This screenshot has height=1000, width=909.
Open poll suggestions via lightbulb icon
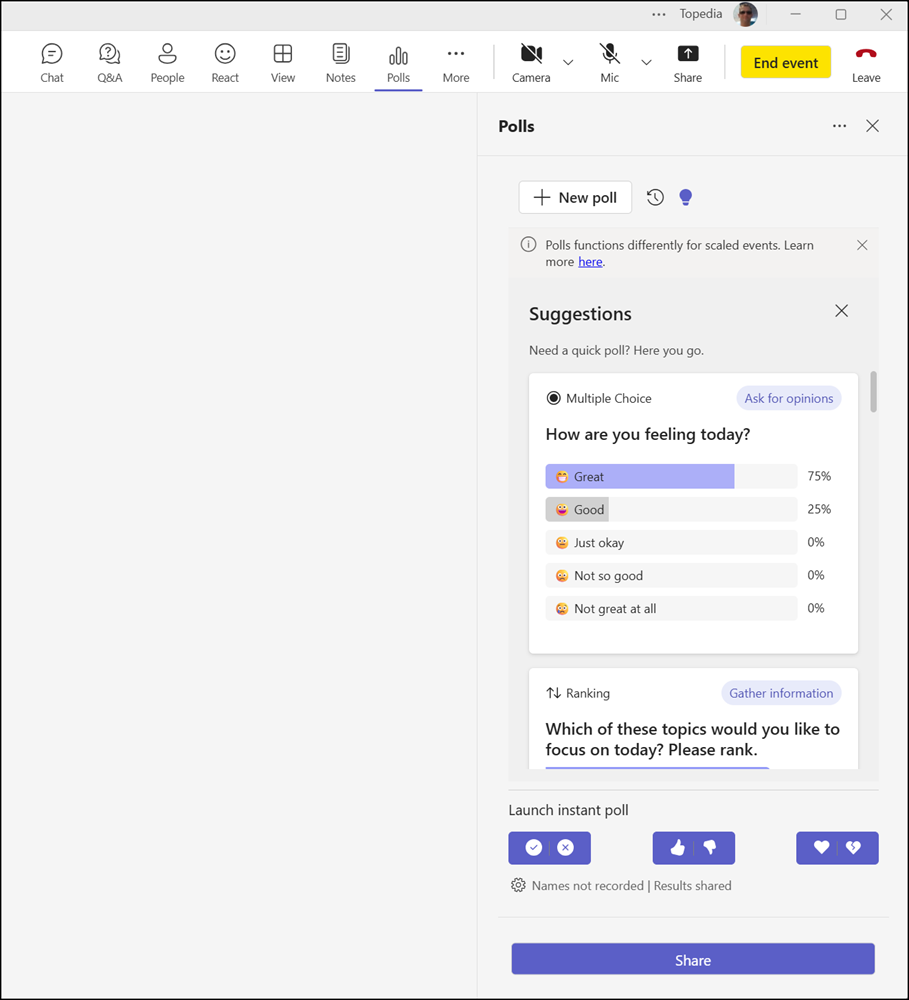tap(686, 197)
